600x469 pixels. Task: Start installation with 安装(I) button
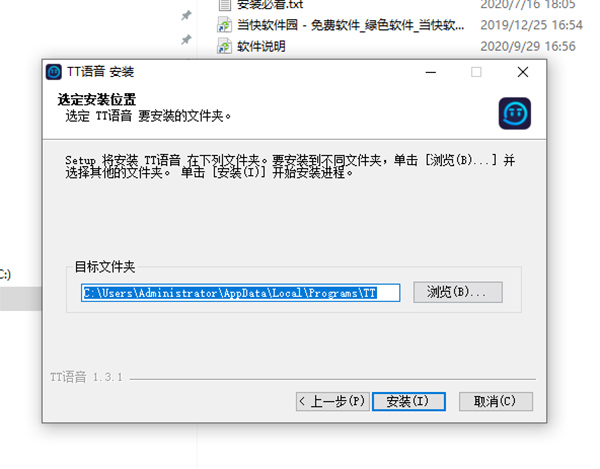tap(409, 402)
